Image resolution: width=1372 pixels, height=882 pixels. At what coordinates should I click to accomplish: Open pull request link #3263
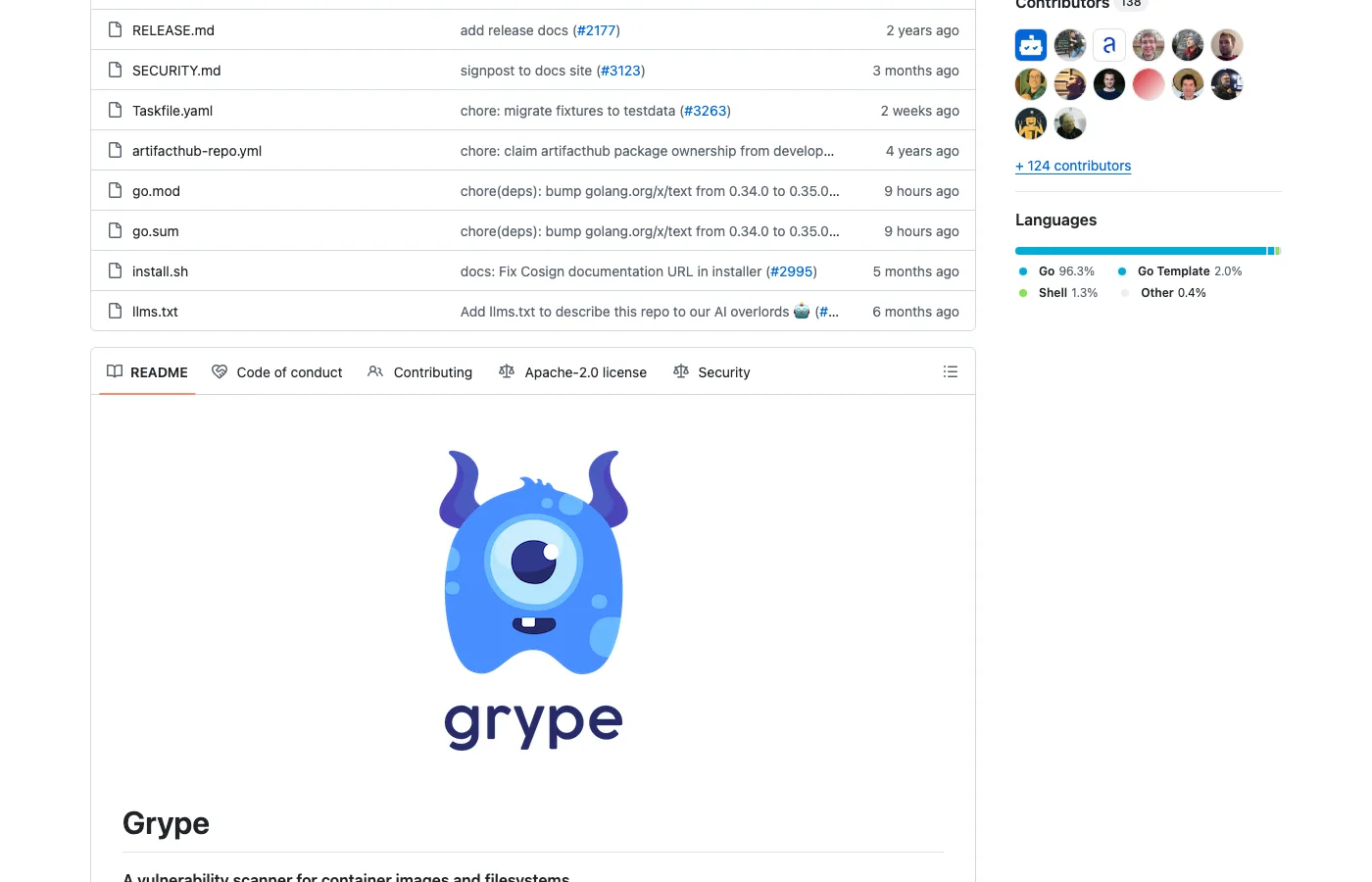pos(706,110)
